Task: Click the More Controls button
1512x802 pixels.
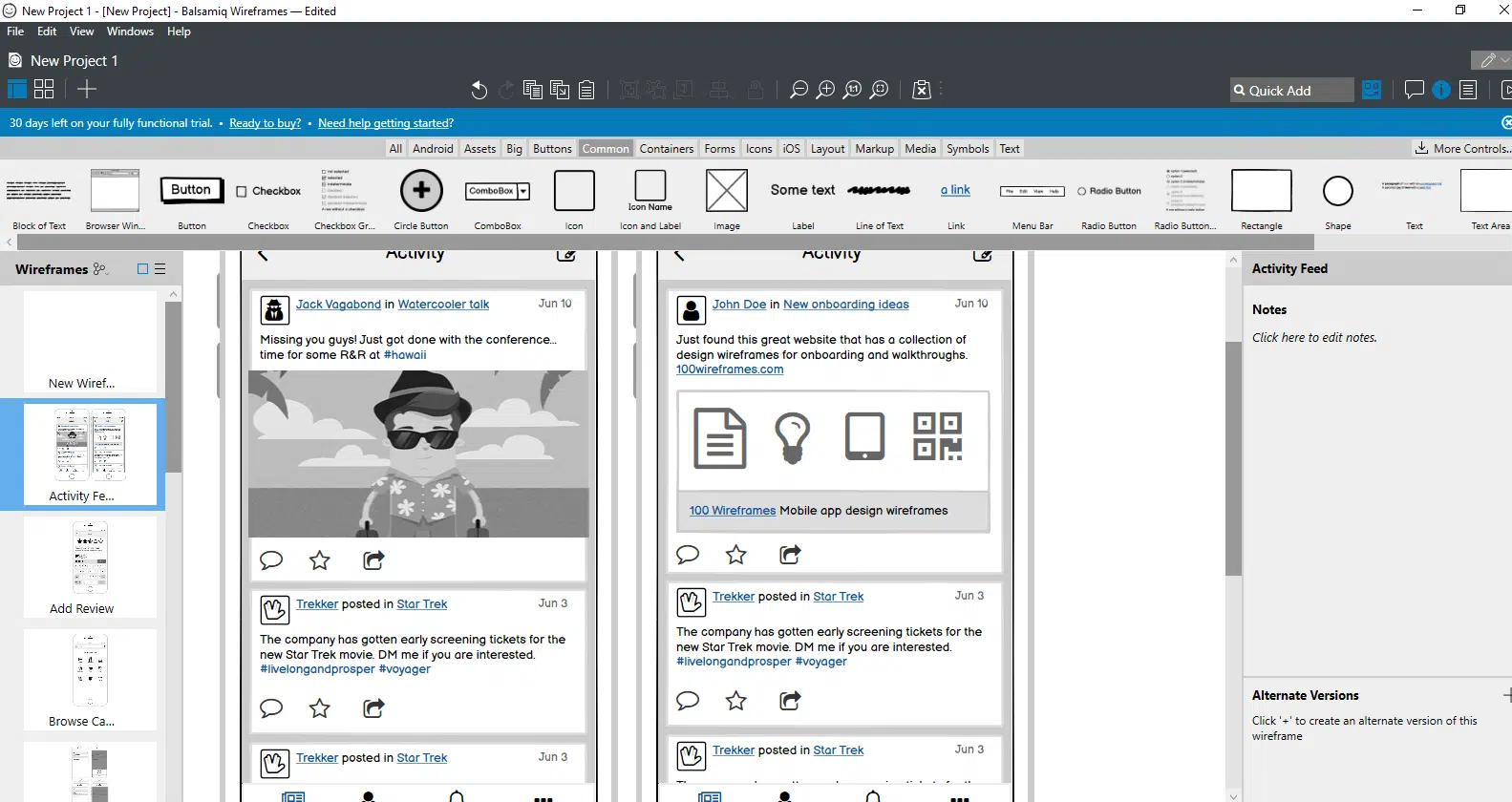Action: pyautogui.click(x=1462, y=149)
